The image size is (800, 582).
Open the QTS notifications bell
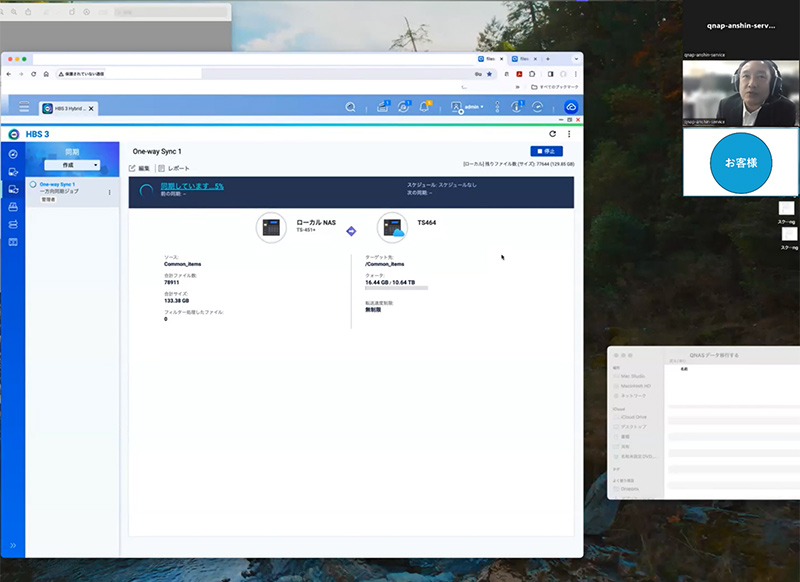(x=424, y=107)
